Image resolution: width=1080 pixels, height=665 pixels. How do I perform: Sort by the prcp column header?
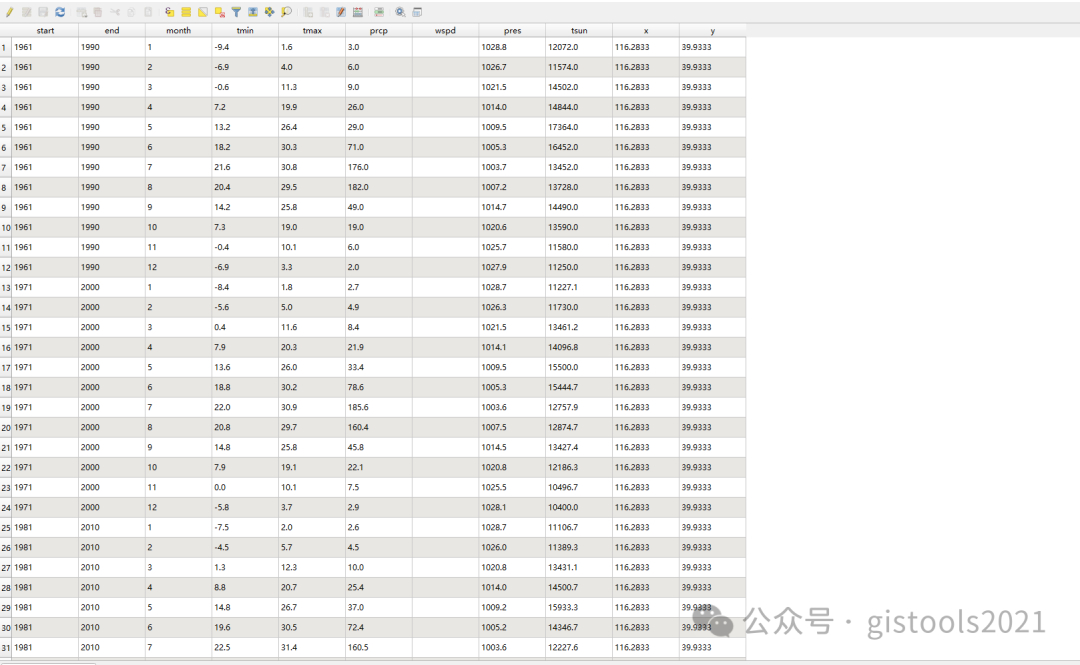(379, 30)
